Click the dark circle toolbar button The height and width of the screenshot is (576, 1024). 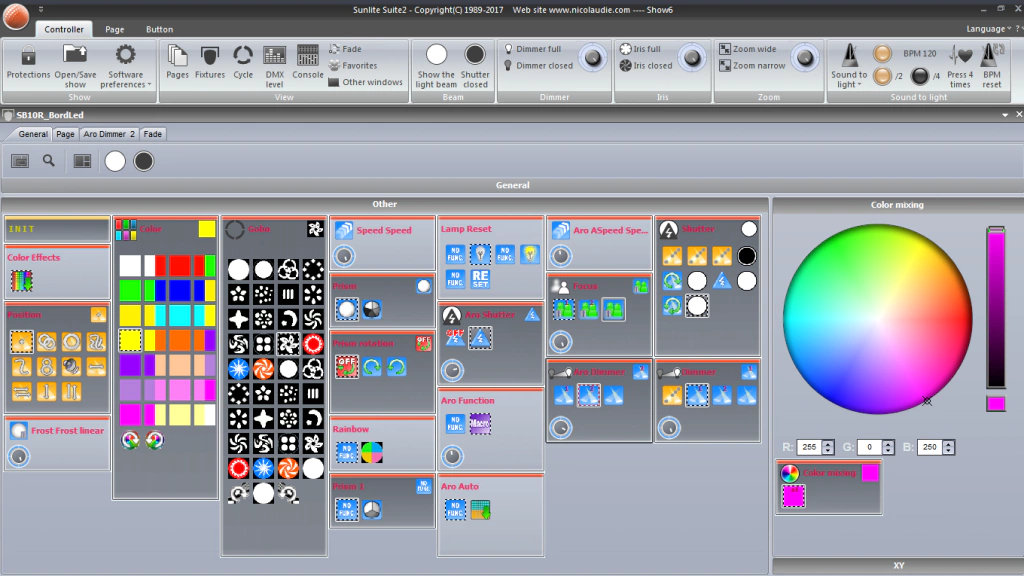pyautogui.click(x=144, y=161)
